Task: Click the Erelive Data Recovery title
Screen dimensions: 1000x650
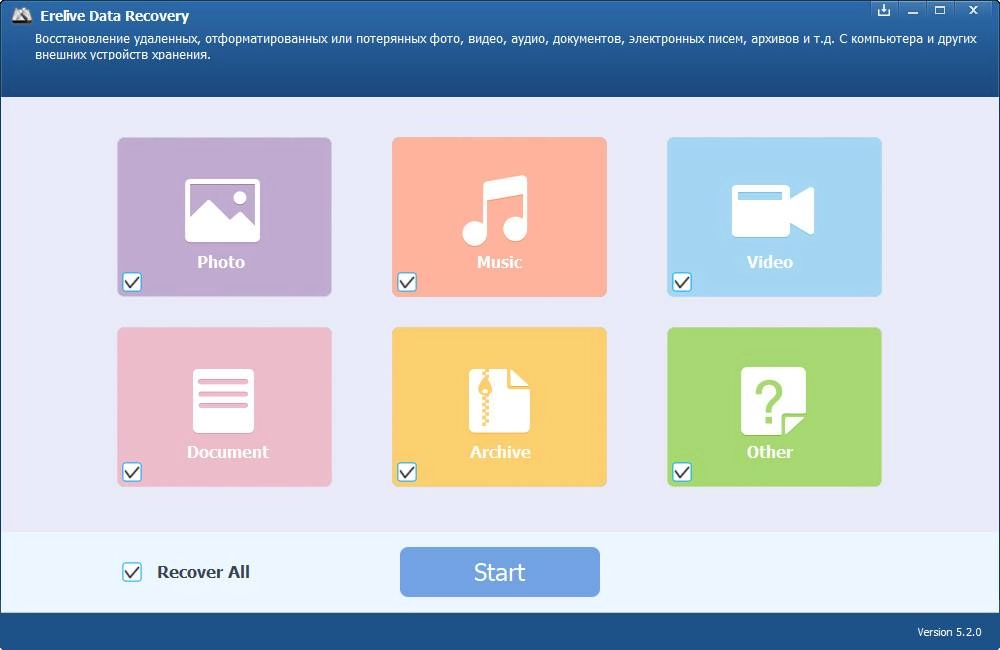Action: coord(115,16)
